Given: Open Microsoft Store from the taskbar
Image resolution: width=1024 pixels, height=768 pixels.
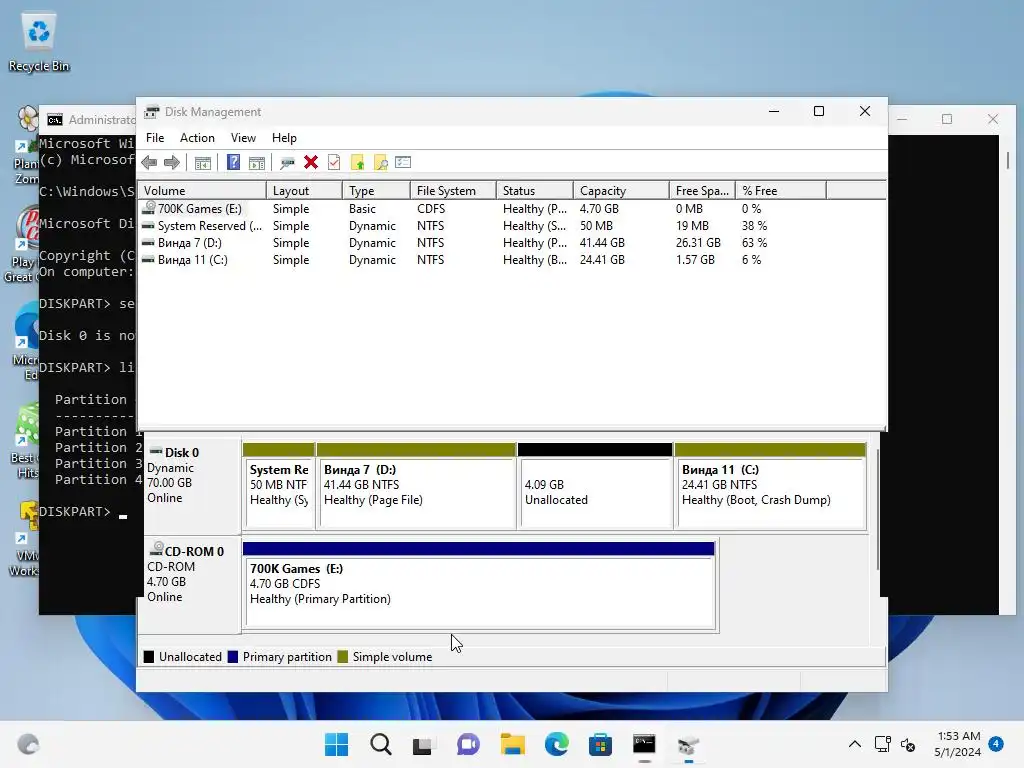Looking at the screenshot, I should 600,744.
